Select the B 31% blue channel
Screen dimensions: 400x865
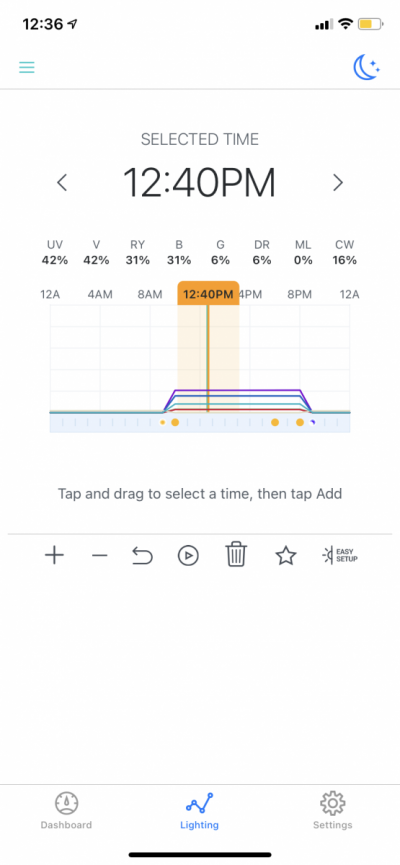(179, 253)
